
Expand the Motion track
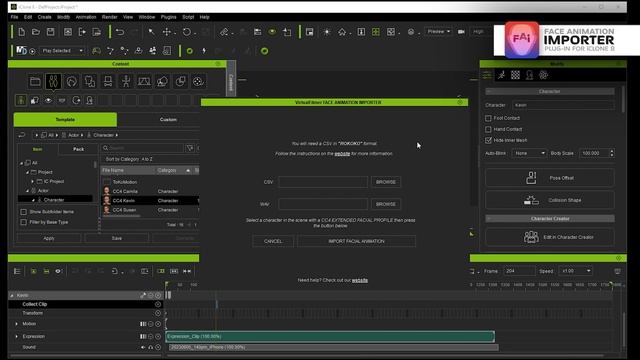tap(17, 324)
